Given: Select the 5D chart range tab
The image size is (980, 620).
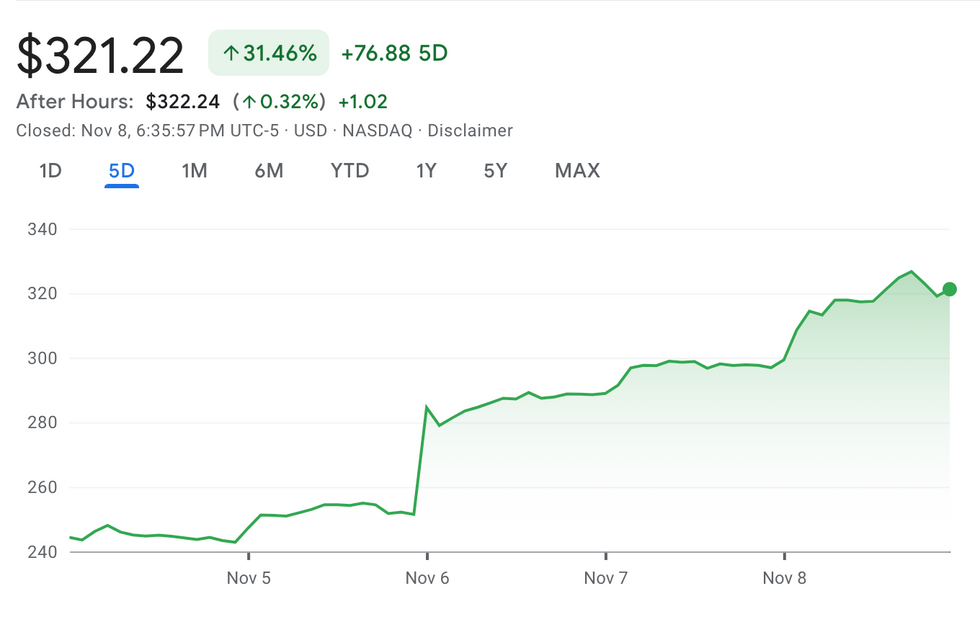Looking at the screenshot, I should click(x=121, y=171).
